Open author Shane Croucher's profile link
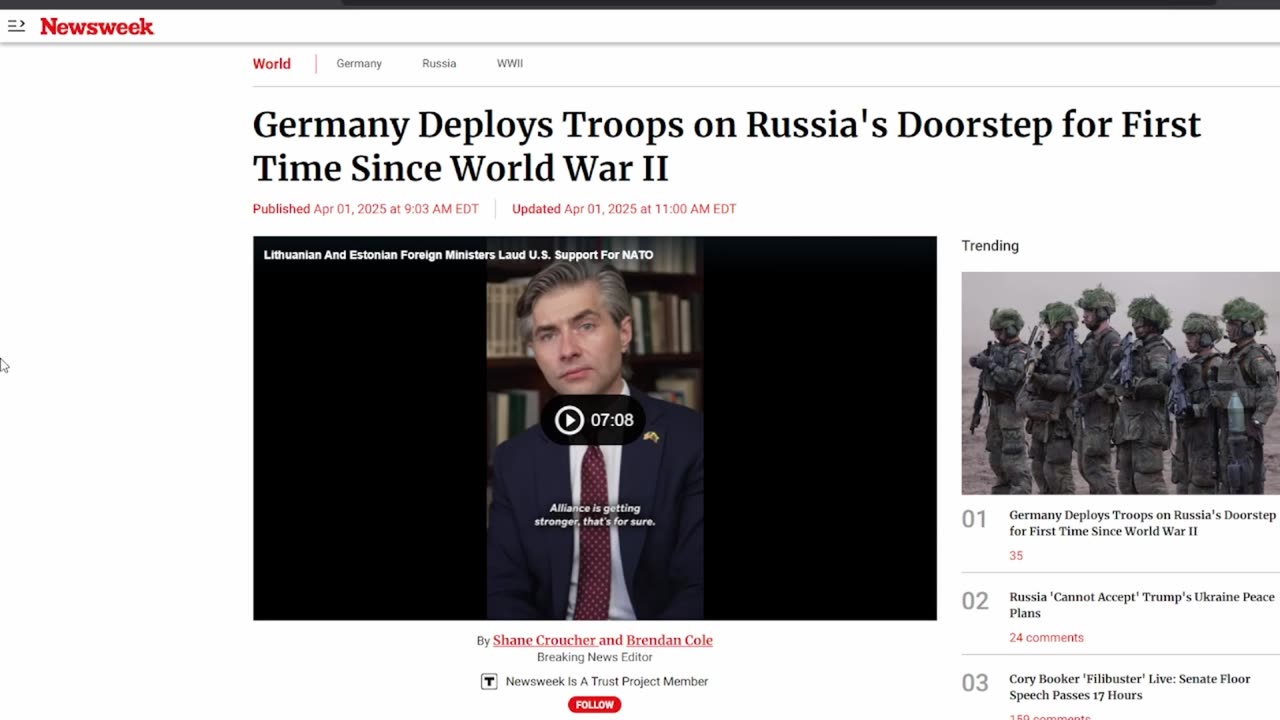The width and height of the screenshot is (1280, 720). tap(546, 640)
